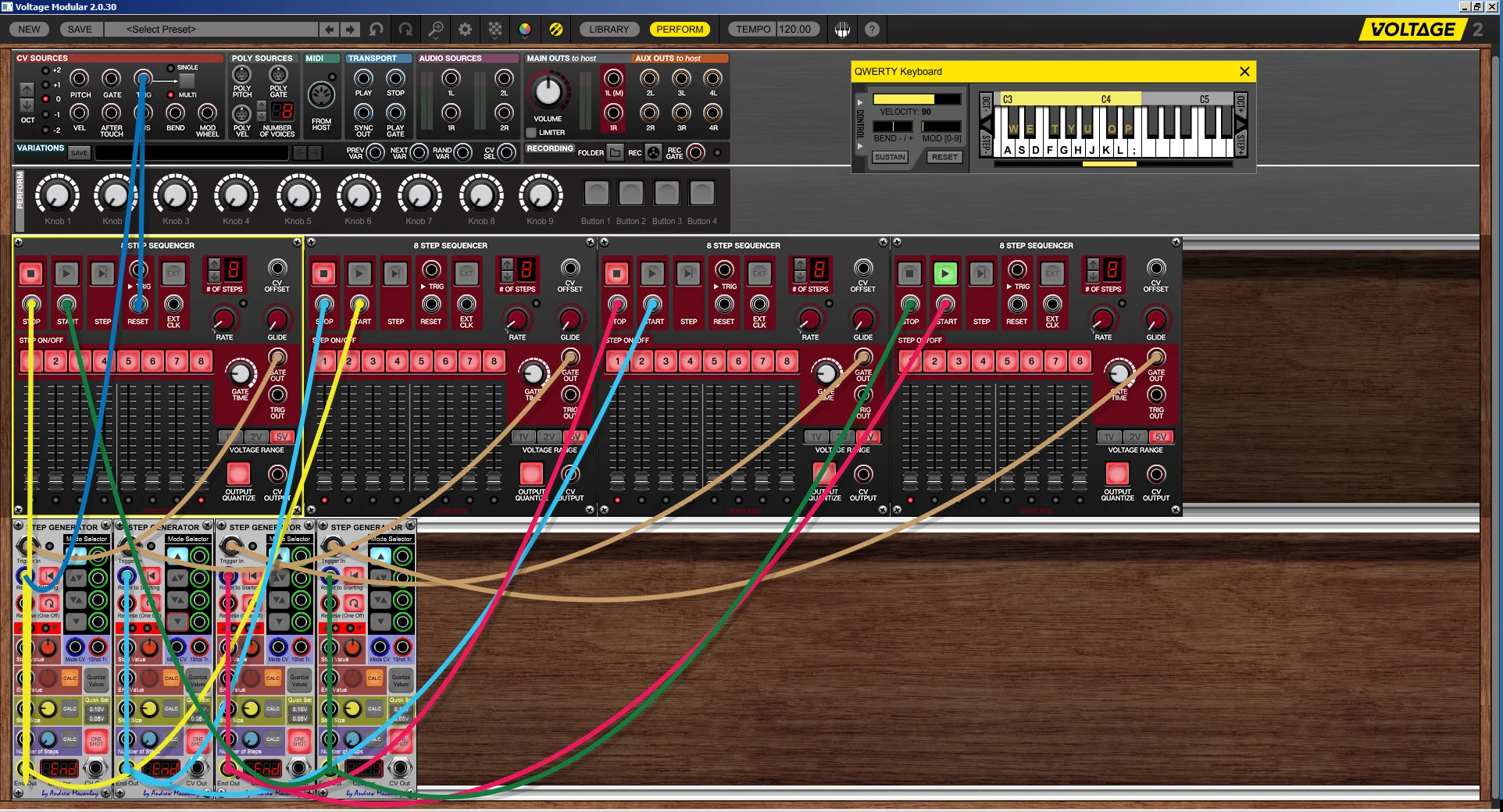Click the SAVE button in Variations

(x=79, y=153)
